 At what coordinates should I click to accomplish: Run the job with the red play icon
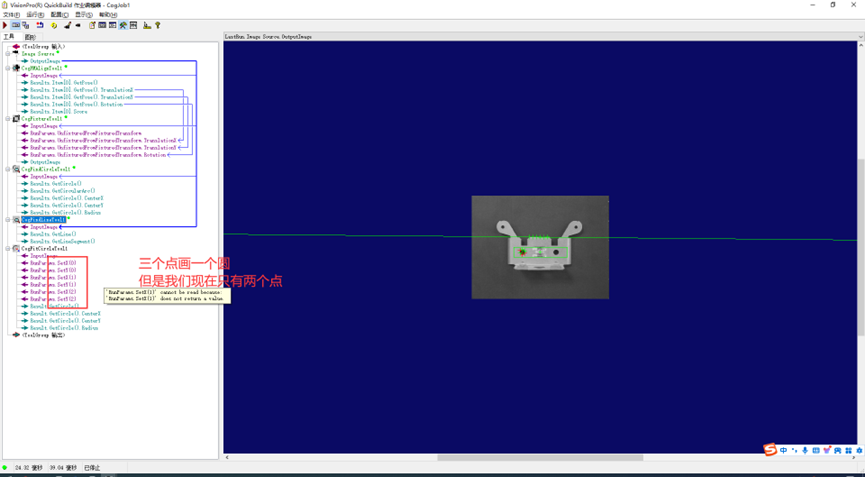[5, 25]
